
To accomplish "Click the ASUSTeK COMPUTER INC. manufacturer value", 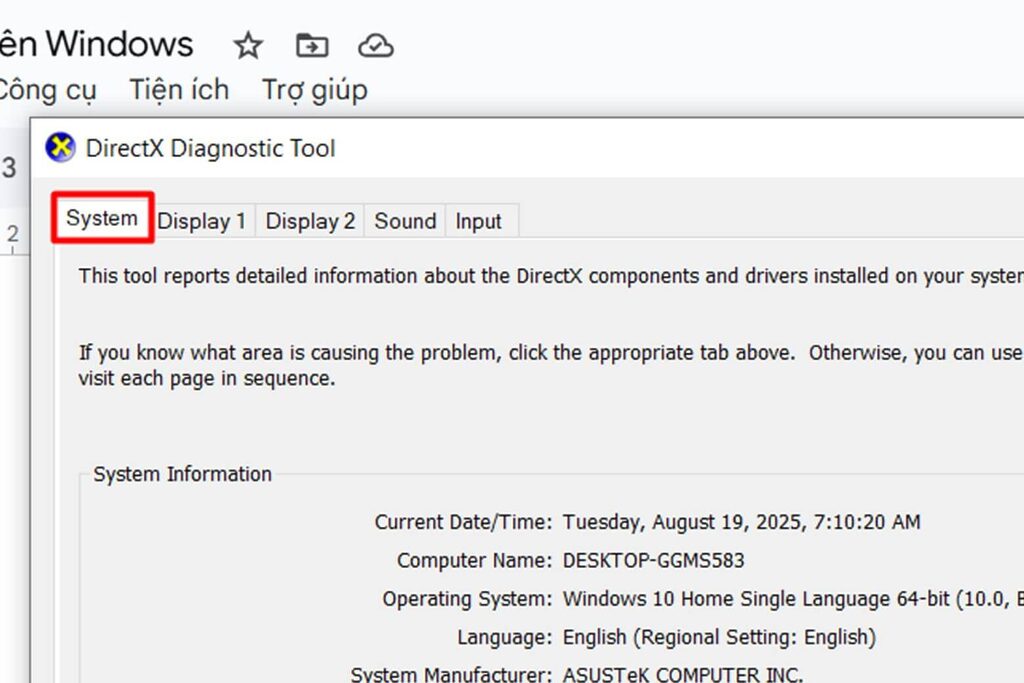I will [x=683, y=674].
